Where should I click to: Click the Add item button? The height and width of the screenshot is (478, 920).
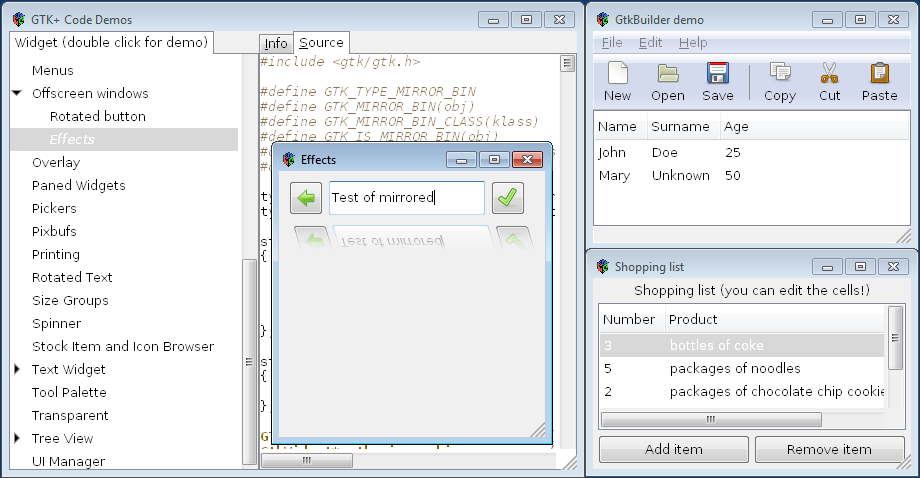[x=673, y=449]
